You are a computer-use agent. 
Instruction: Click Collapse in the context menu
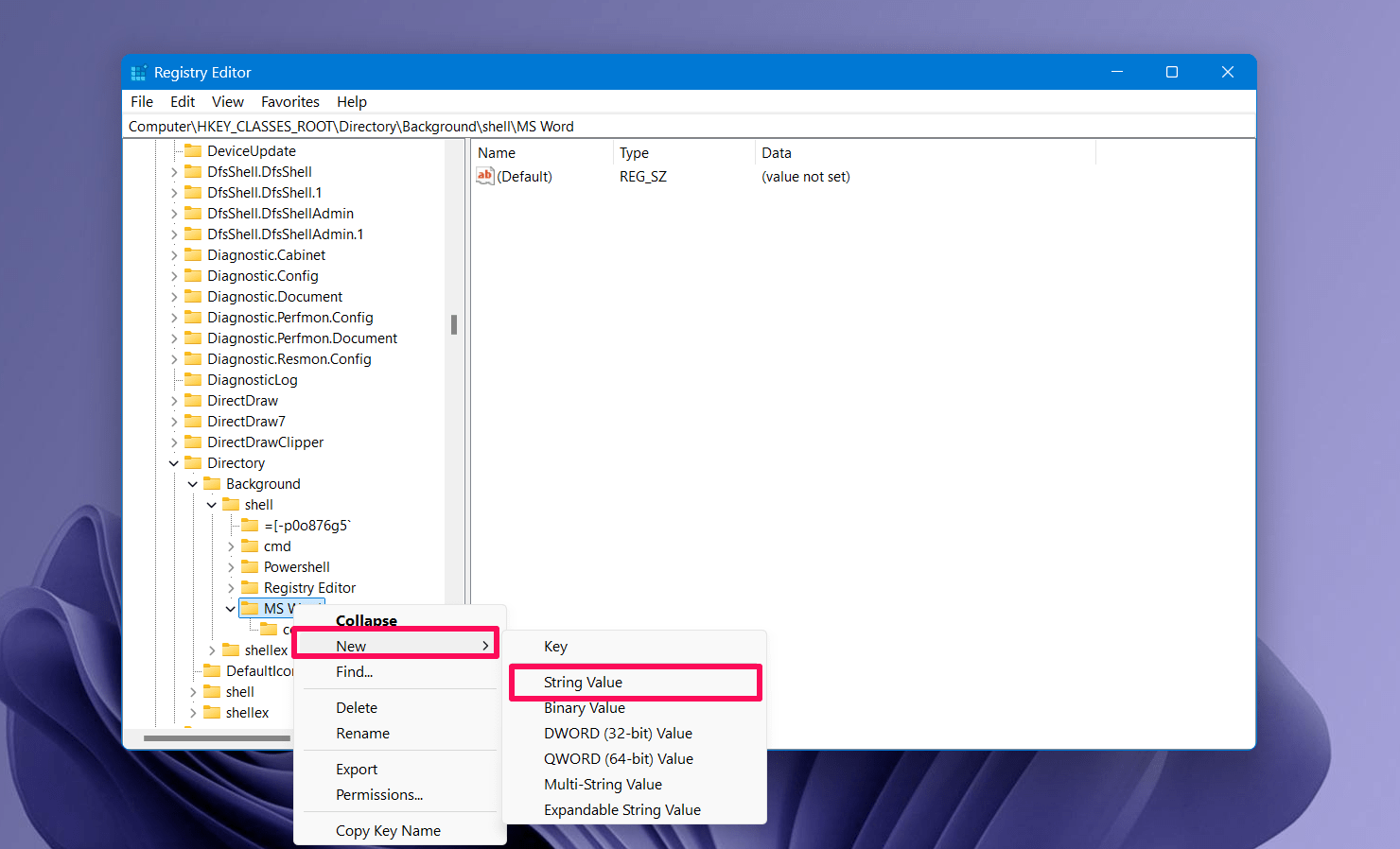[x=400, y=620]
